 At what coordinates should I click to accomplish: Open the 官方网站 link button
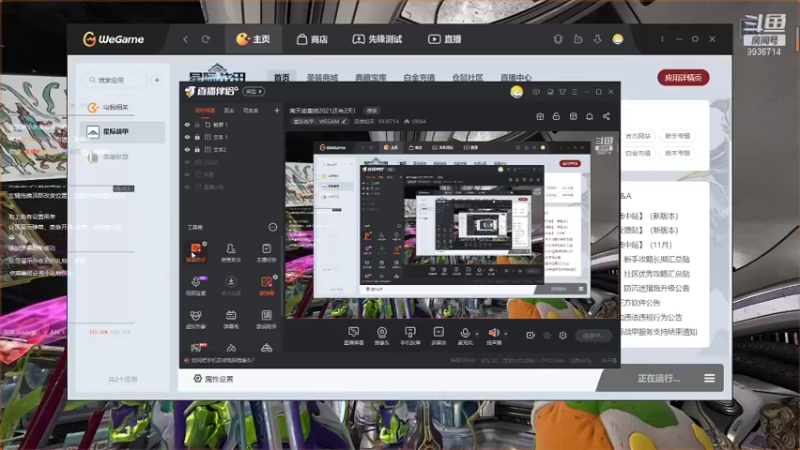pyautogui.click(x=638, y=136)
